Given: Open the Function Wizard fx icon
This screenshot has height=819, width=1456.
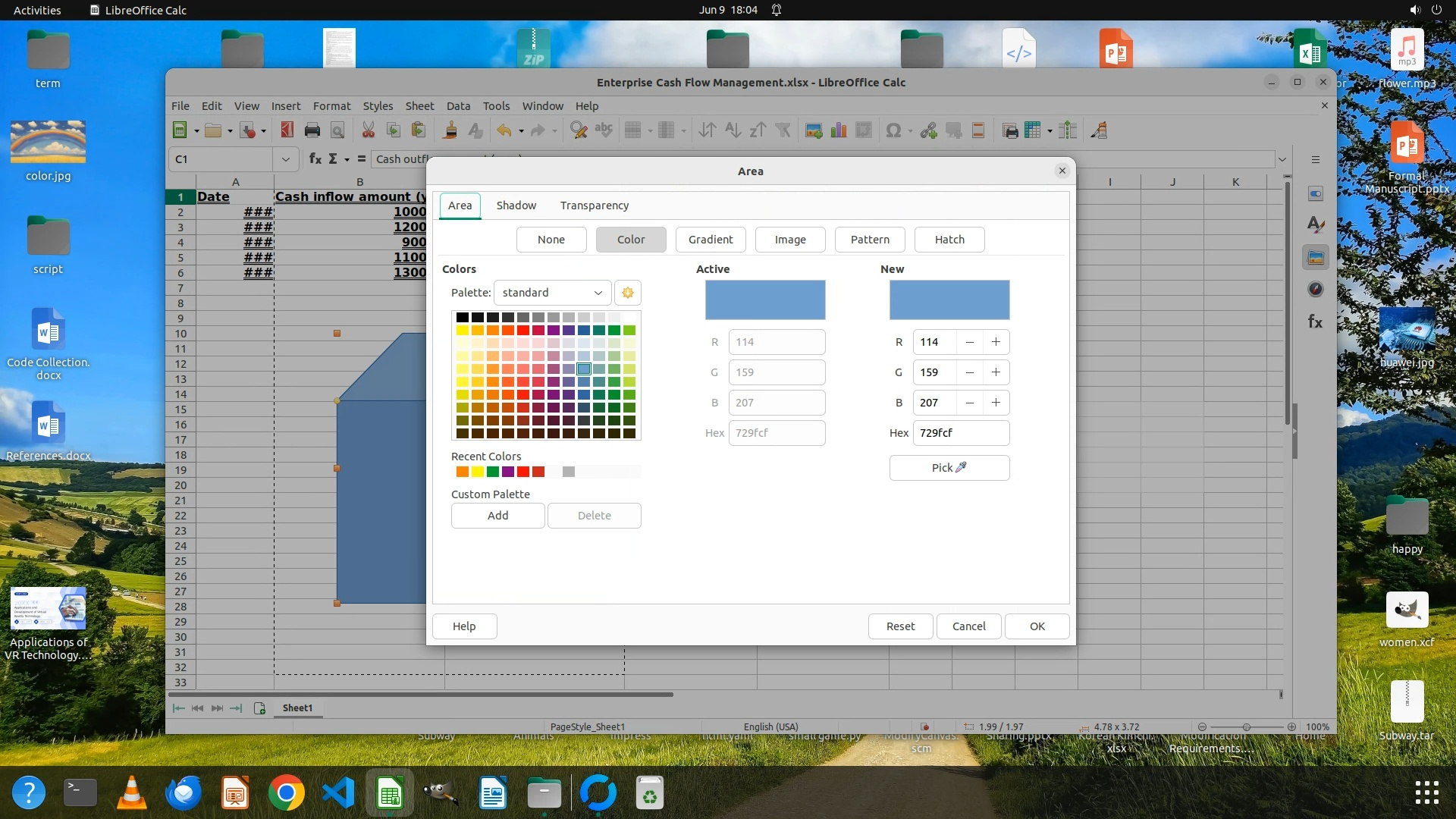Looking at the screenshot, I should pyautogui.click(x=315, y=158).
